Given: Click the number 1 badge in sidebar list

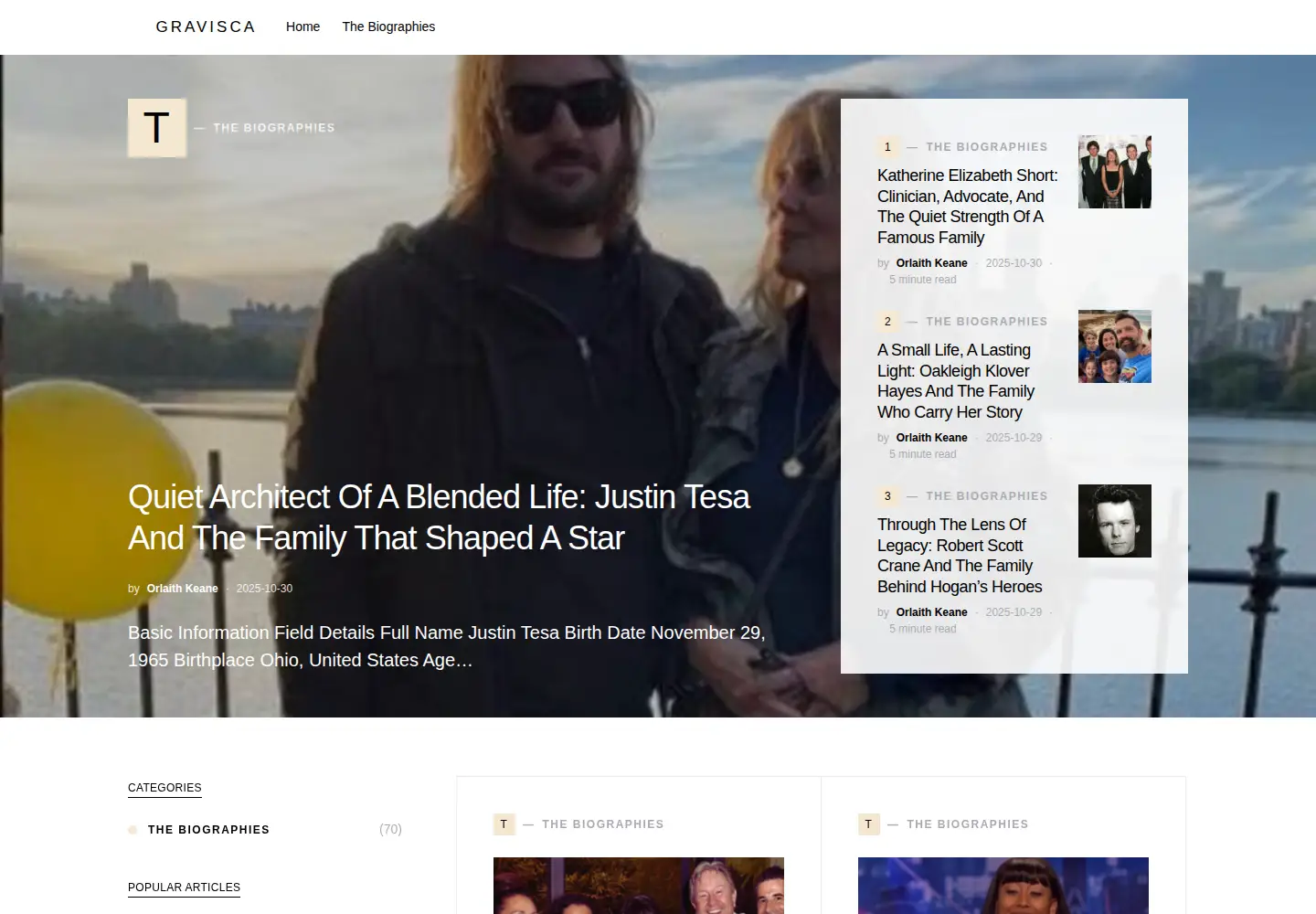Looking at the screenshot, I should 887,146.
